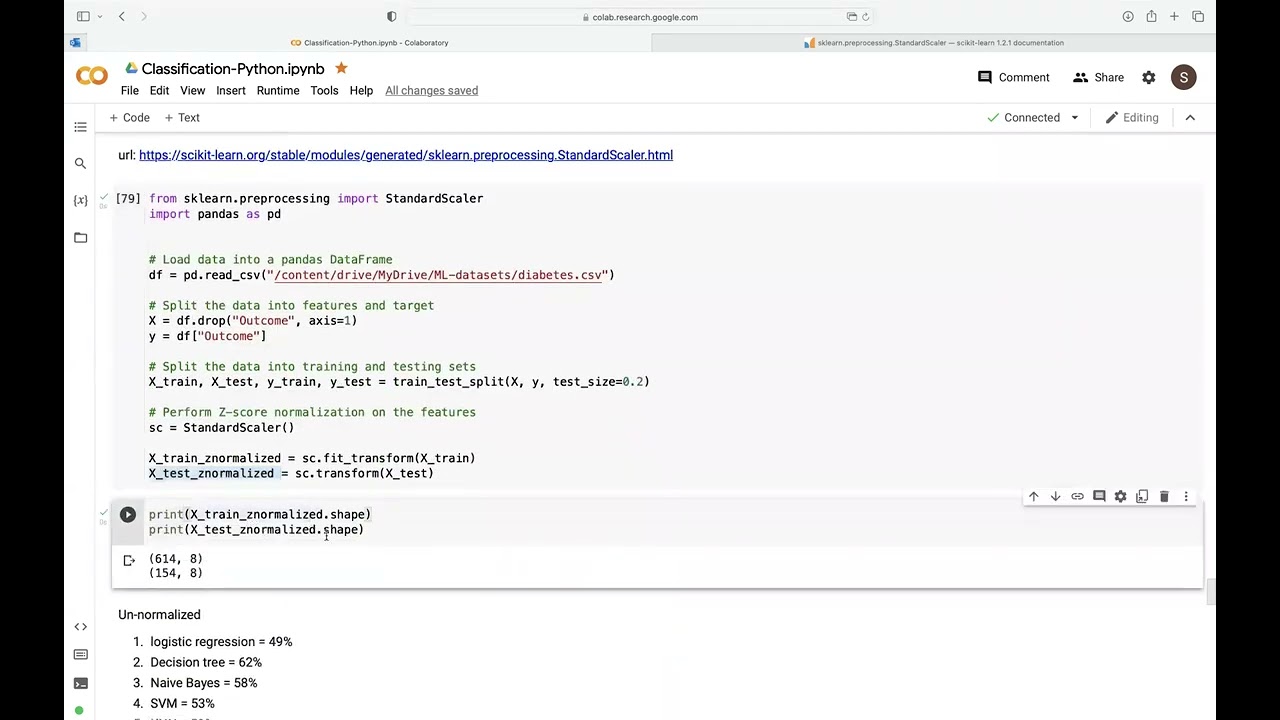Reload the page in address bar
The width and height of the screenshot is (1280, 720).
click(x=866, y=16)
